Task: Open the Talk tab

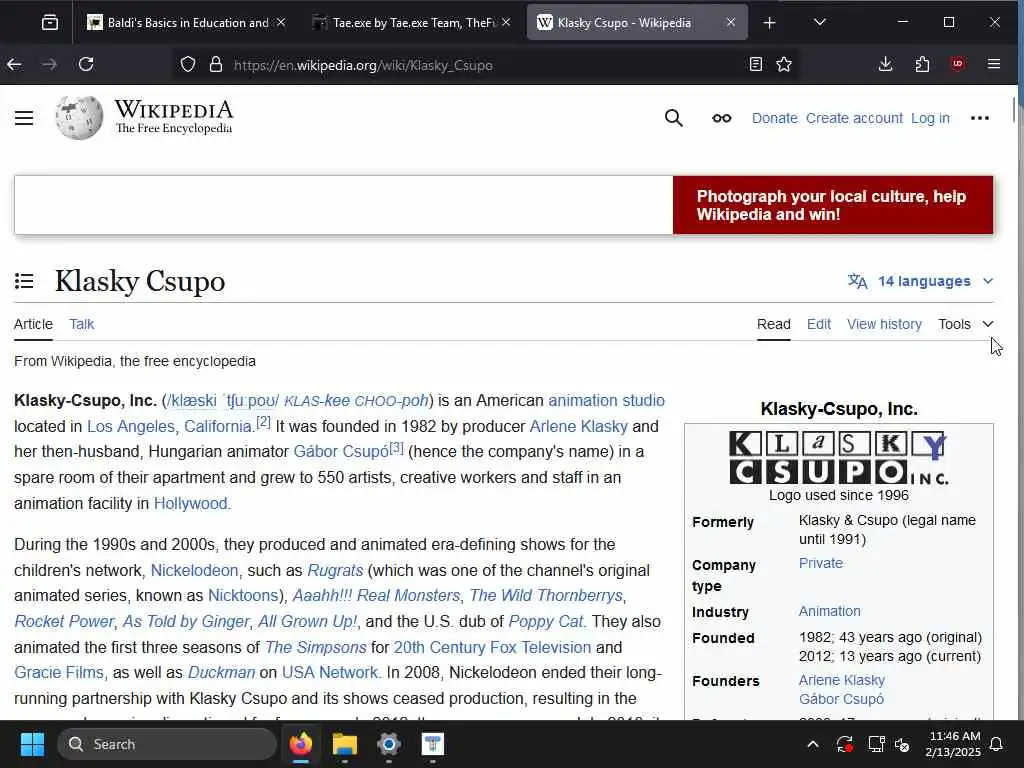Action: coord(82,324)
